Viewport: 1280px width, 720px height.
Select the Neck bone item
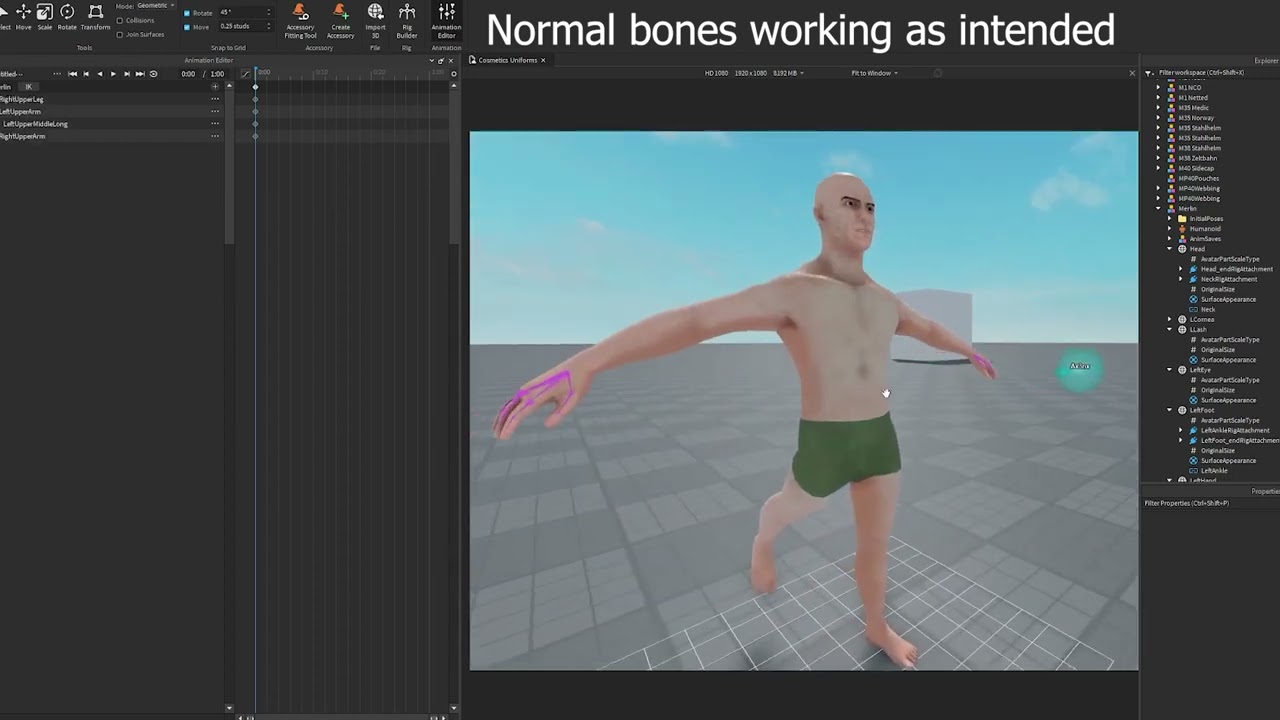[1208, 309]
